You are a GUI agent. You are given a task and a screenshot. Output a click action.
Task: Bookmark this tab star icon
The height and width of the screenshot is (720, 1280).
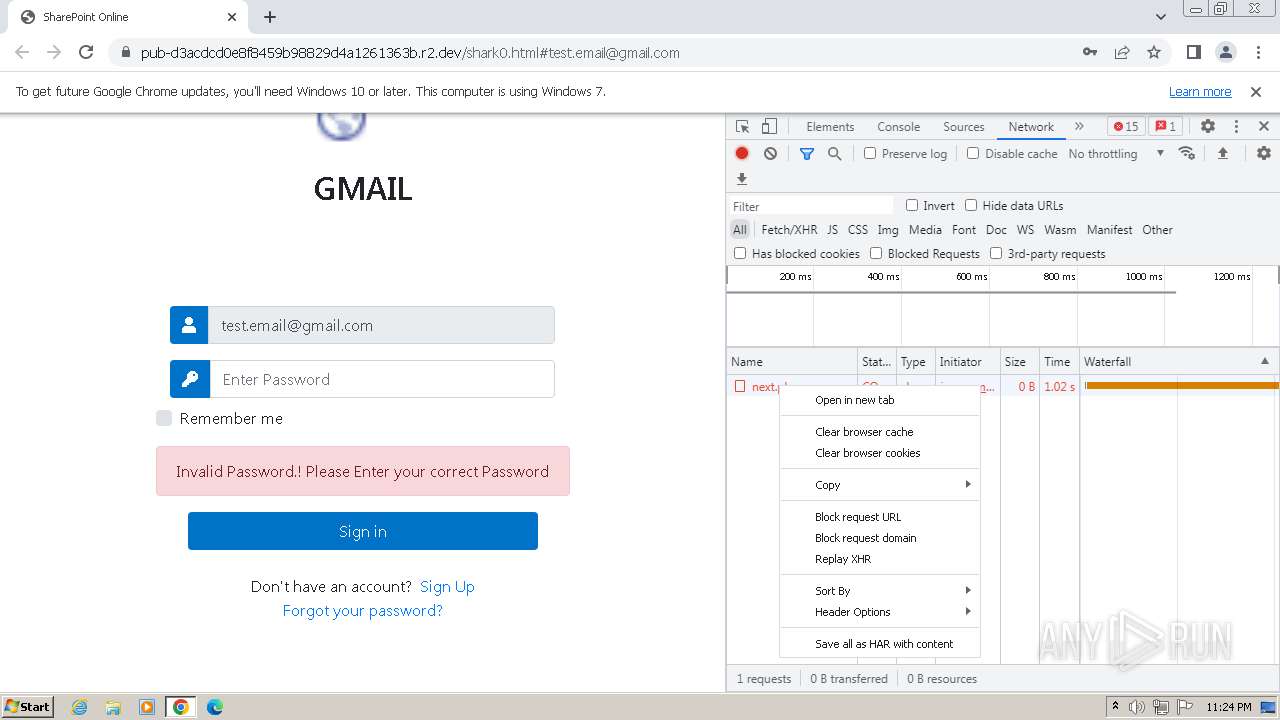(1154, 52)
